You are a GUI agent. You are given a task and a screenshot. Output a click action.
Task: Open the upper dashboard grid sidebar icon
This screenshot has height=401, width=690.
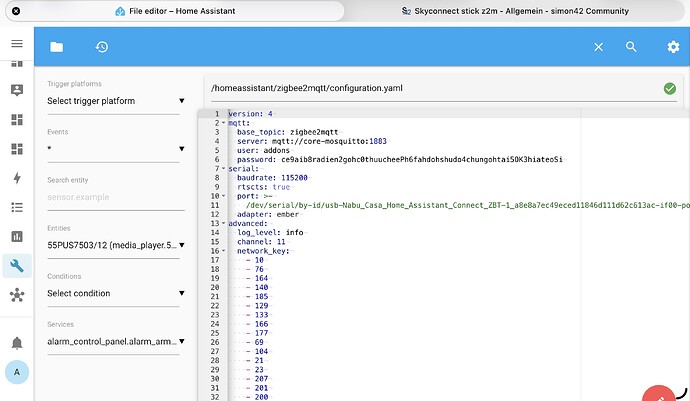[17, 120]
